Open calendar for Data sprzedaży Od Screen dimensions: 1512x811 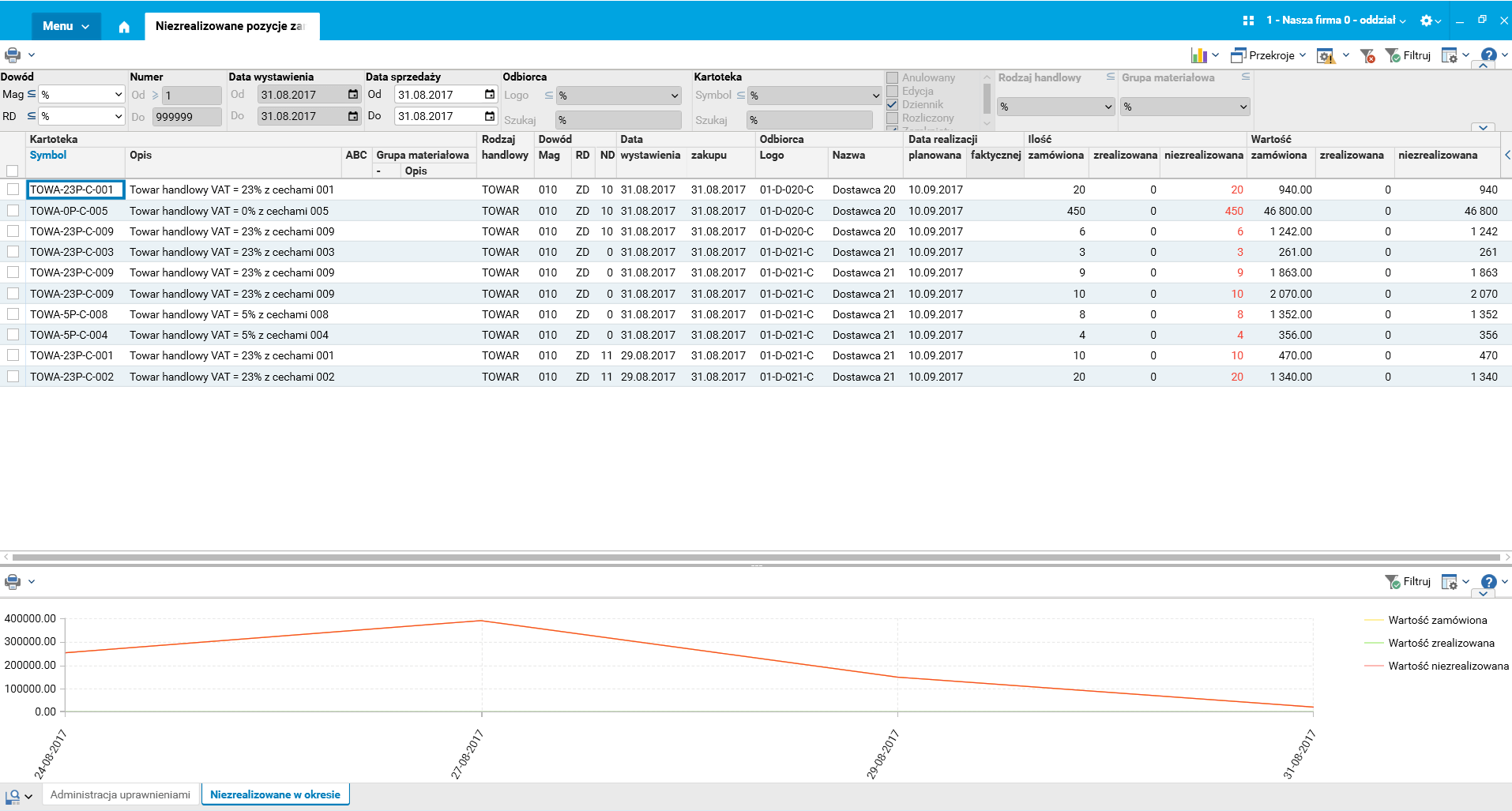click(490, 95)
